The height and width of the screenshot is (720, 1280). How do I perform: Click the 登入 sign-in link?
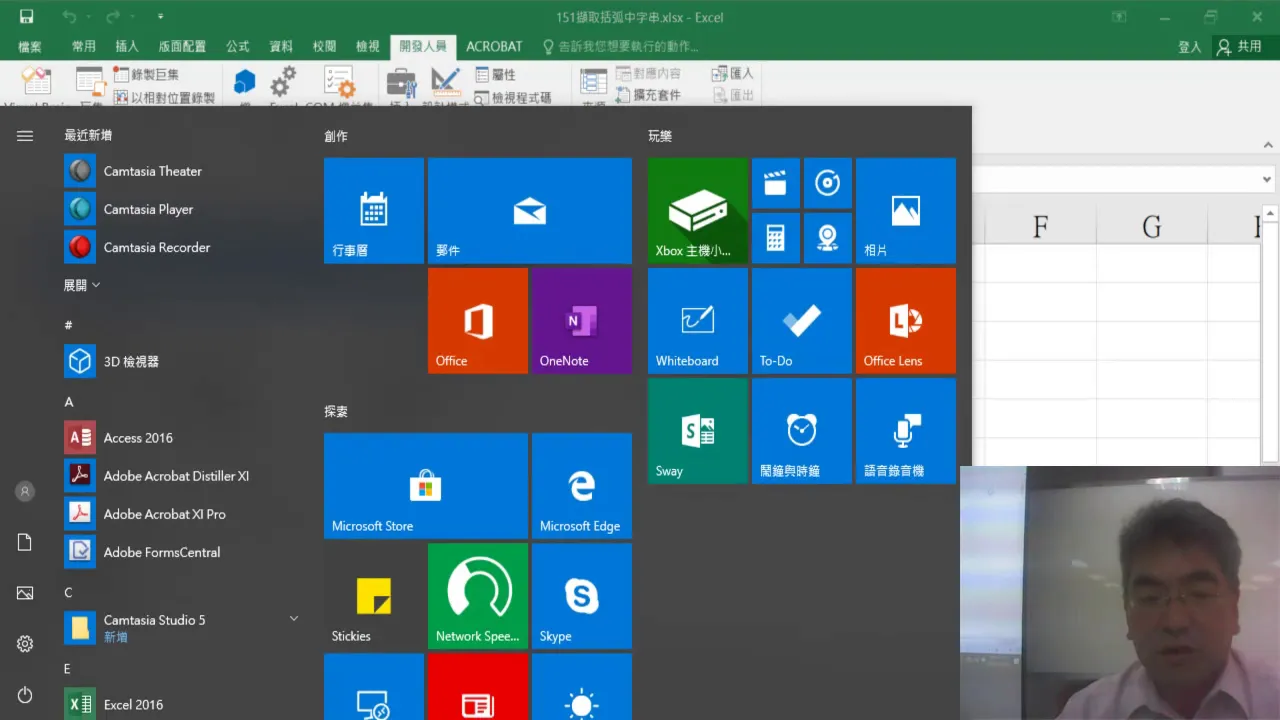[1190, 46]
